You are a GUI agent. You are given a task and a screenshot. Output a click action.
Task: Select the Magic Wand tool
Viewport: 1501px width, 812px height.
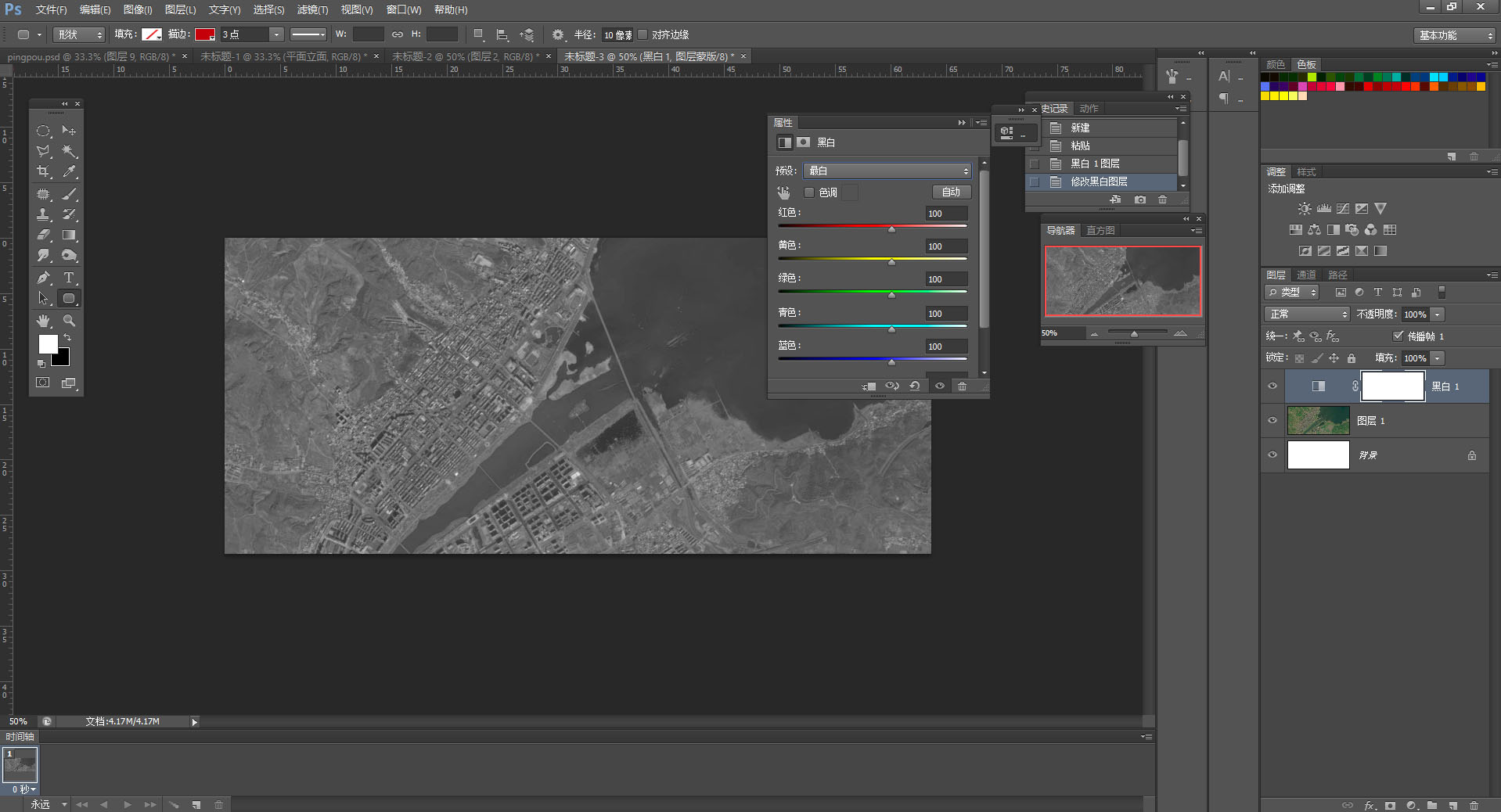(69, 151)
